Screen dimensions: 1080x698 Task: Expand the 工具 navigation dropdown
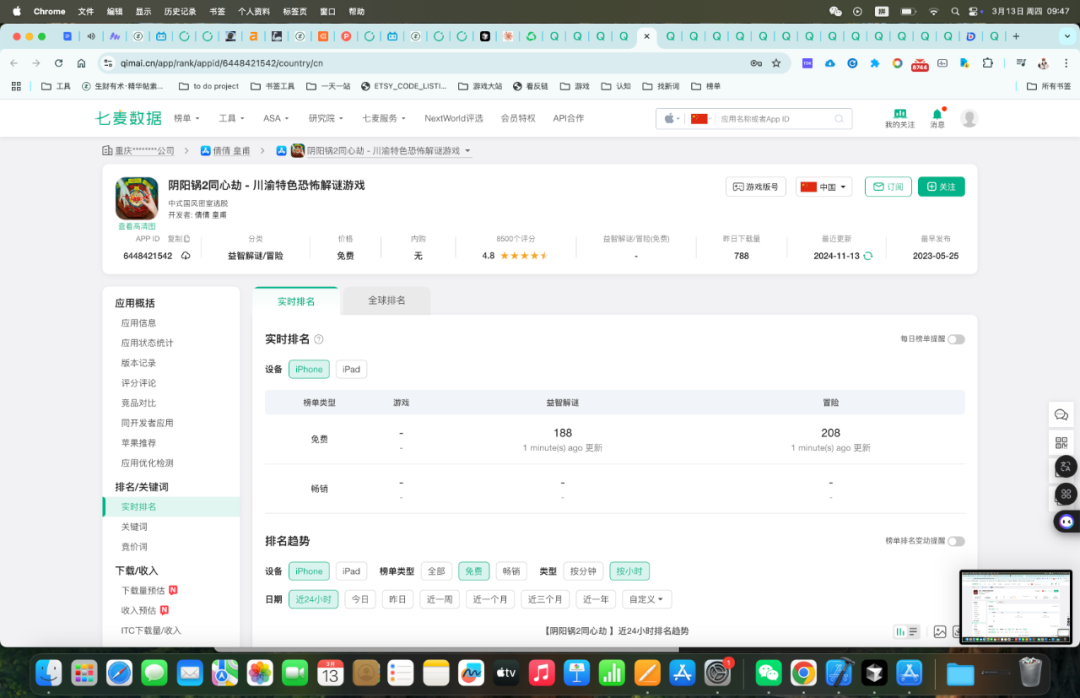tap(231, 119)
